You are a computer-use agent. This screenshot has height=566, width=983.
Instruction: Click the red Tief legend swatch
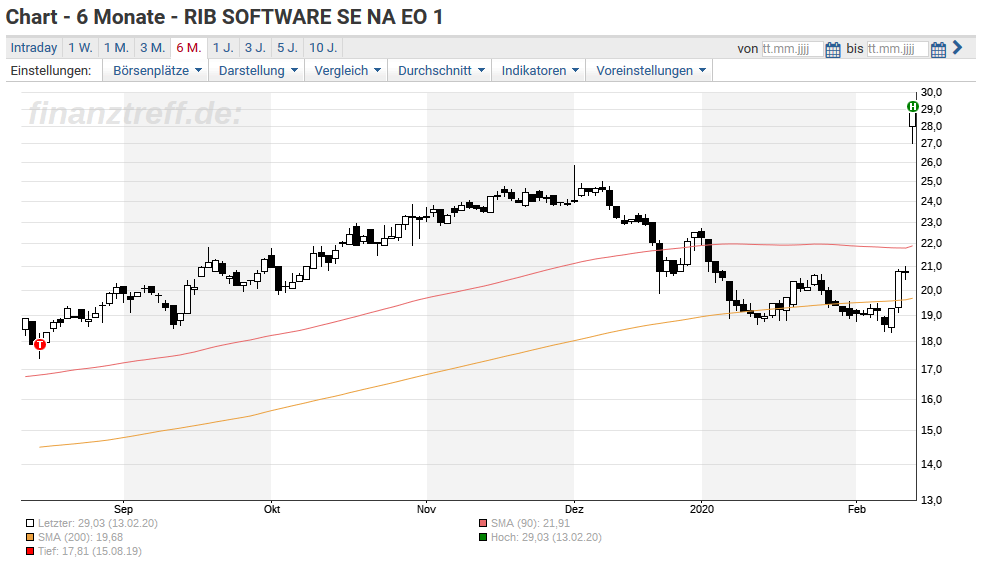click(x=29, y=552)
